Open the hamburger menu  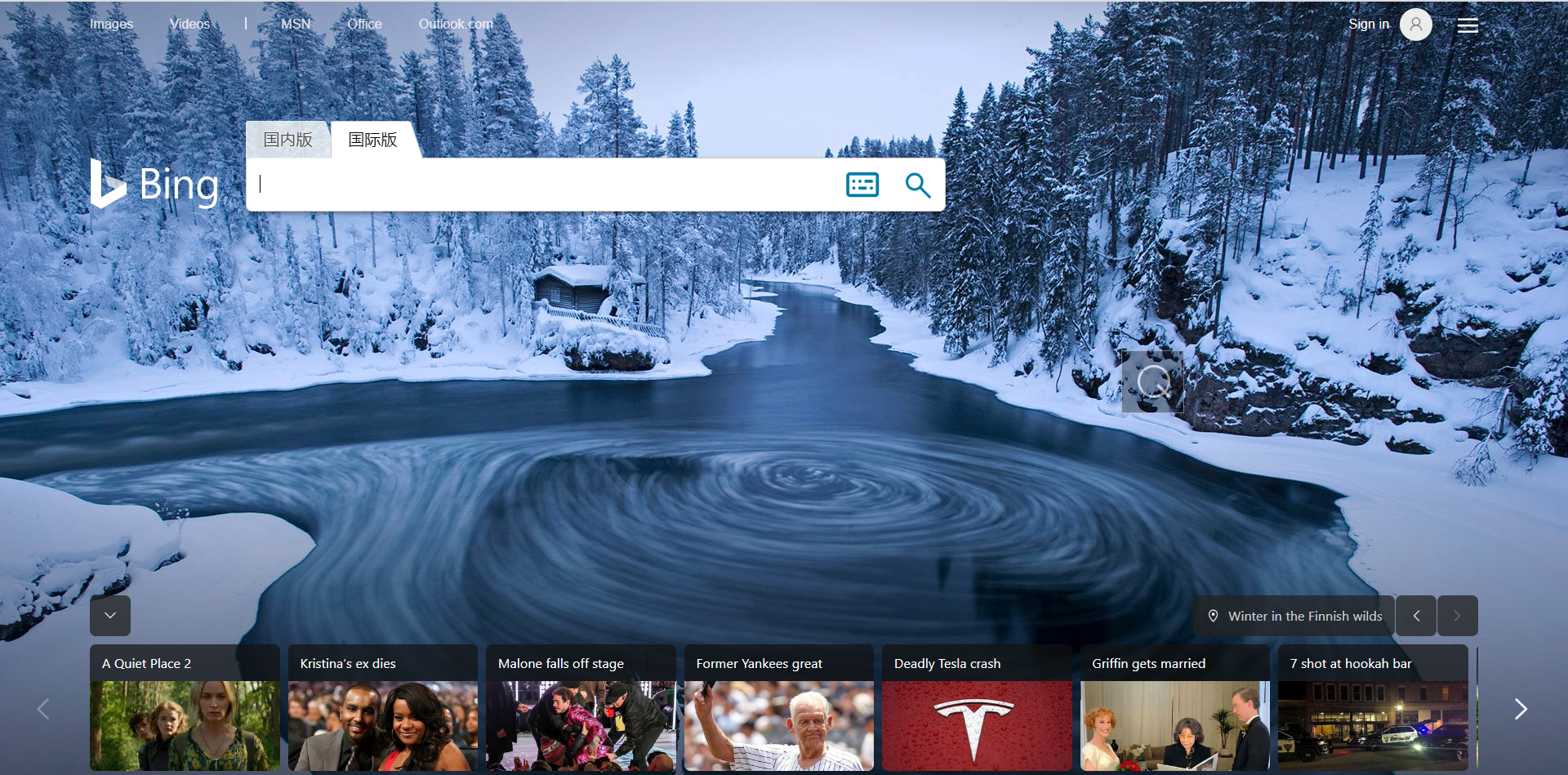click(1468, 25)
